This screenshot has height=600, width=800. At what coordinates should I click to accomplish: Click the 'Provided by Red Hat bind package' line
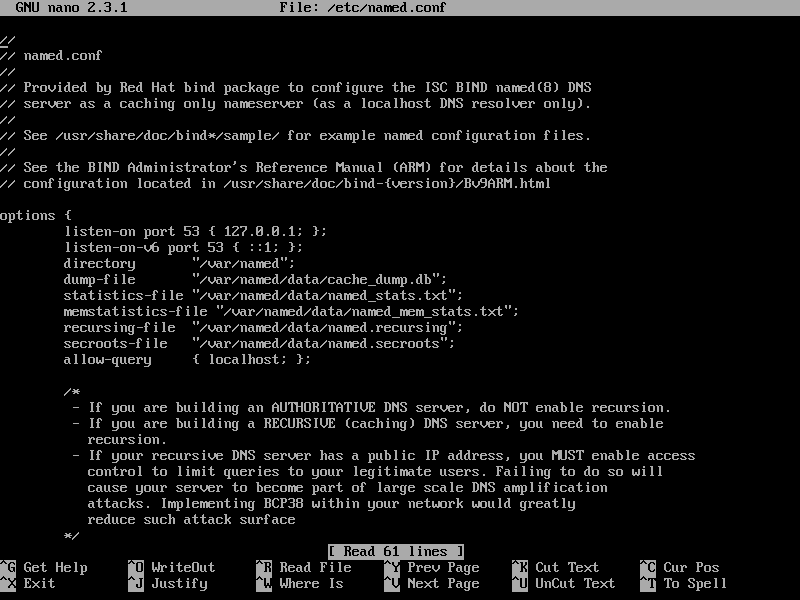coord(296,88)
